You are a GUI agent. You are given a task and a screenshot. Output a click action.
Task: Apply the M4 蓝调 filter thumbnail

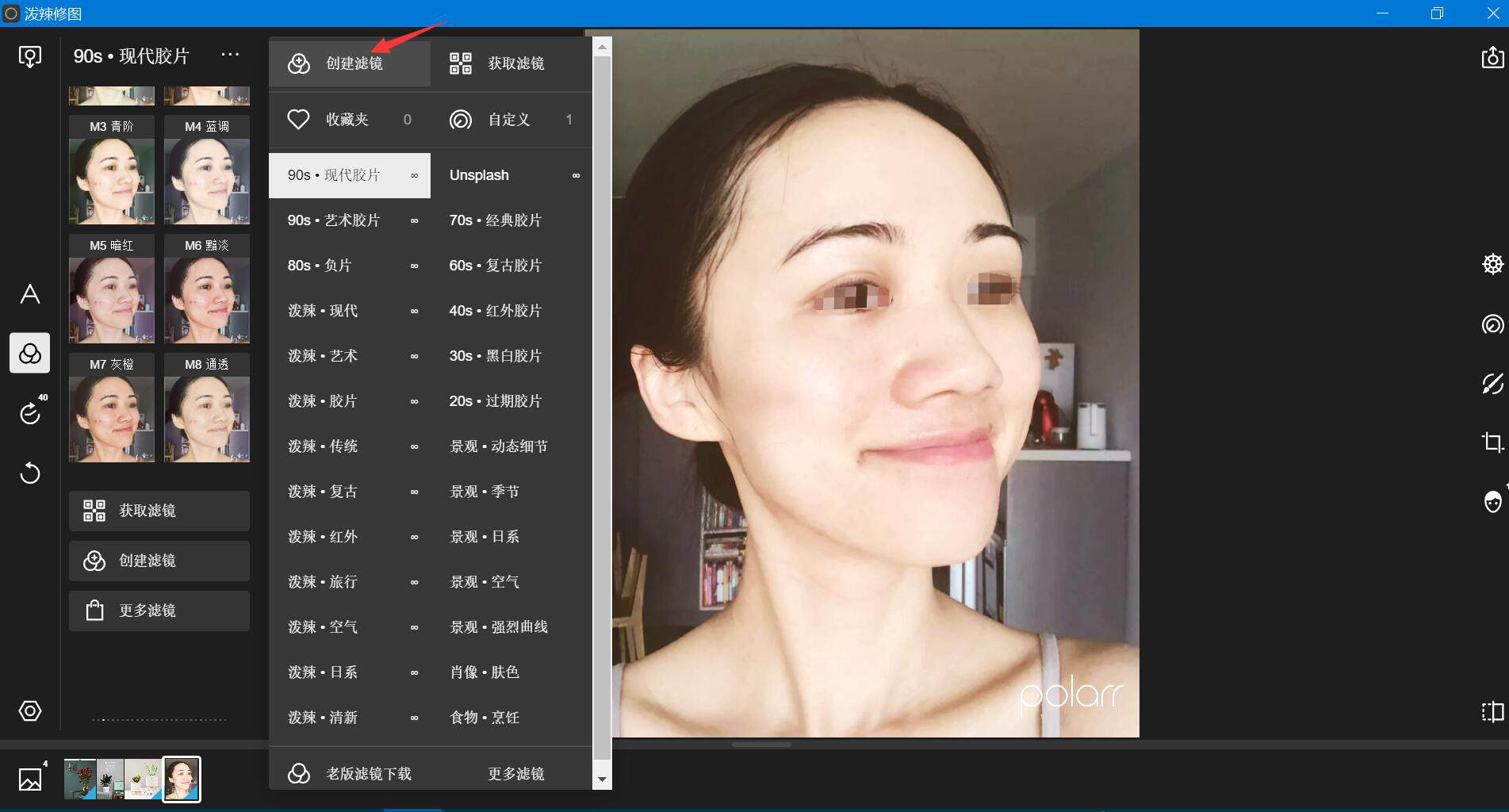[x=207, y=170]
